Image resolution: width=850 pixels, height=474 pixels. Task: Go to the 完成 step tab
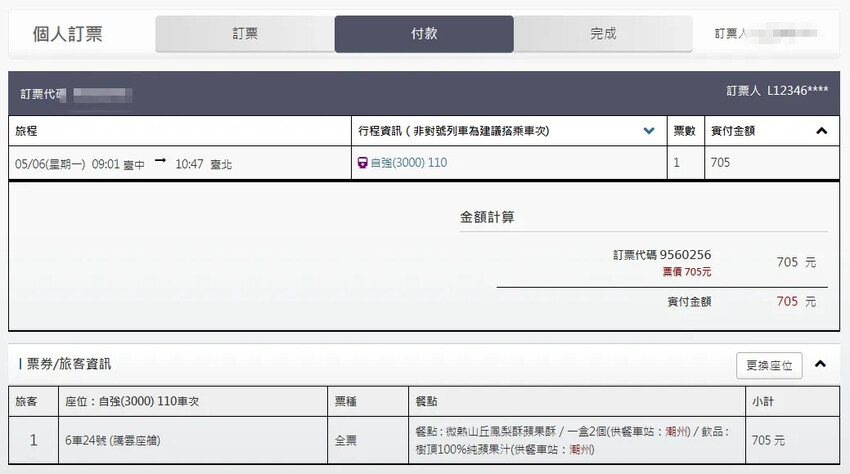click(x=603, y=34)
